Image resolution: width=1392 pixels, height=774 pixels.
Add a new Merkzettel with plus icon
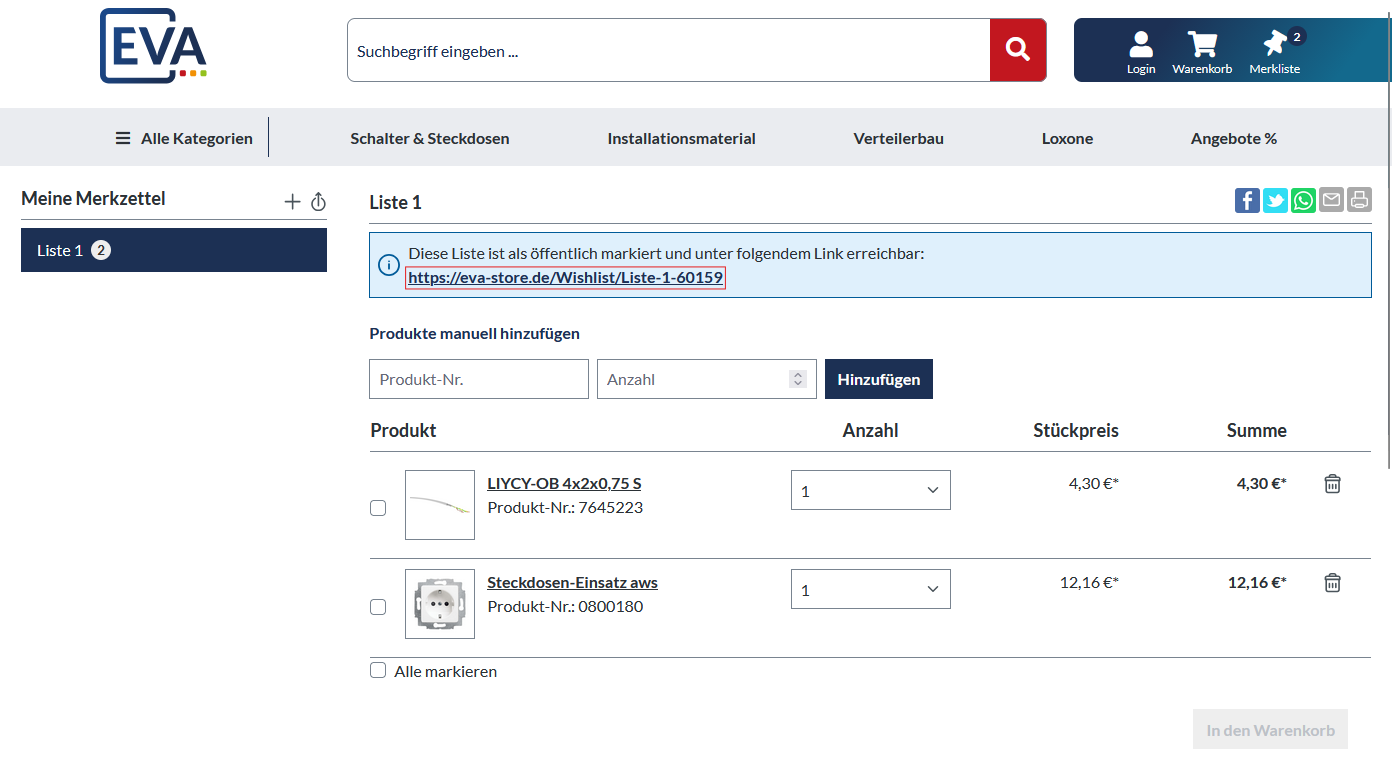tap(292, 202)
